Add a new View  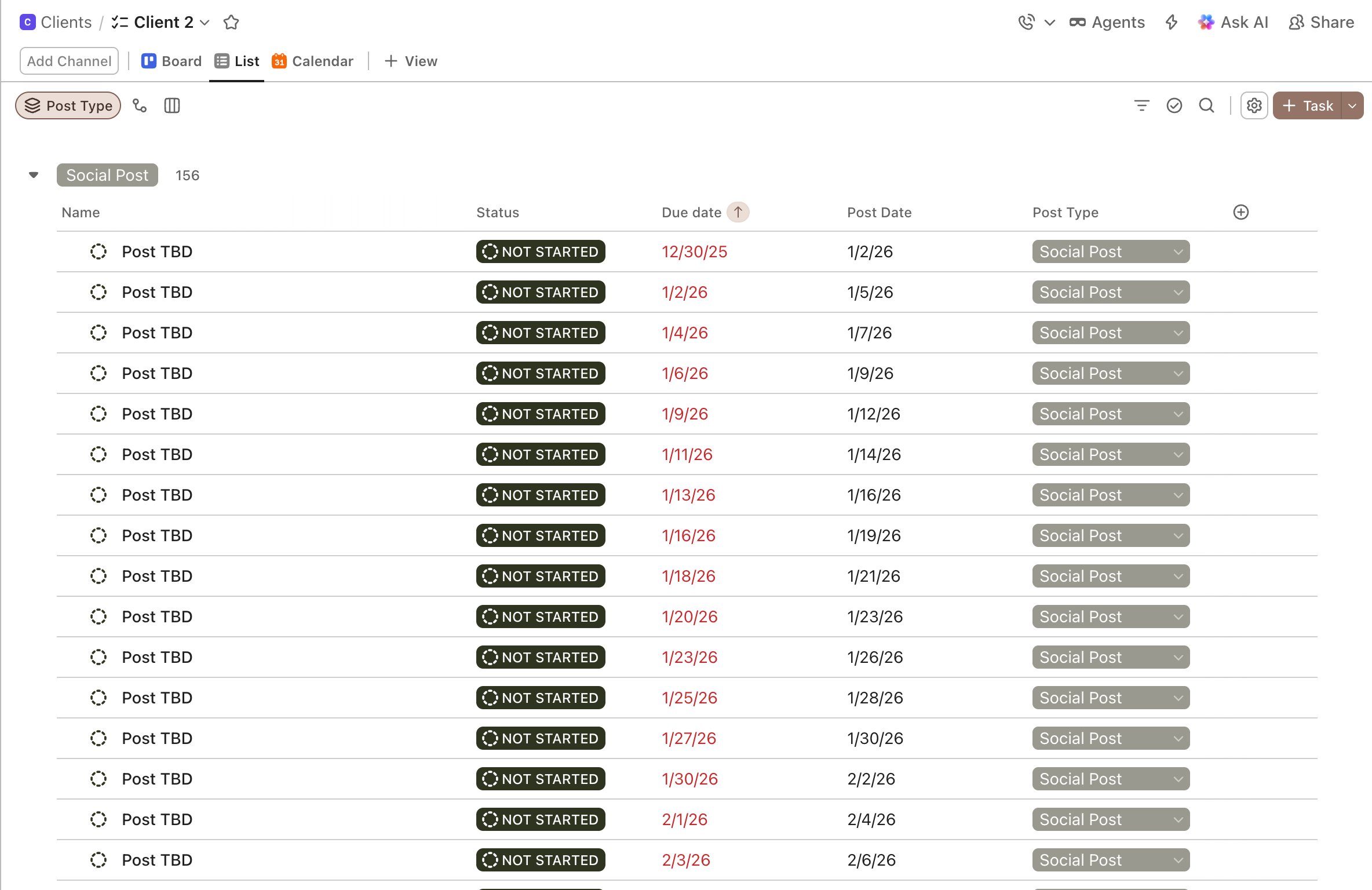(411, 61)
